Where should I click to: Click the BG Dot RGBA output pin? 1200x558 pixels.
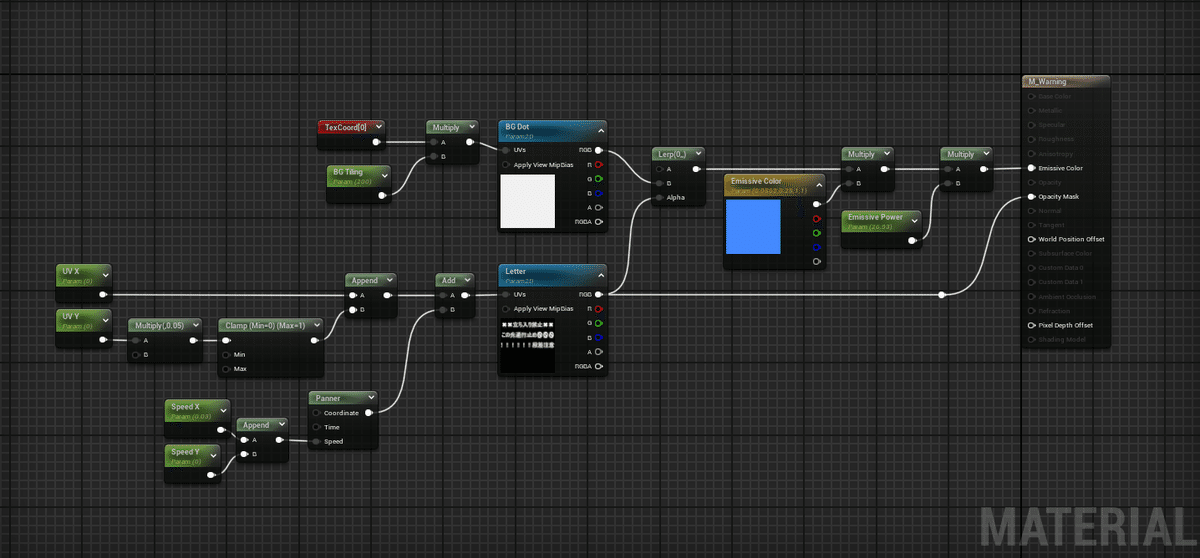pyautogui.click(x=599, y=222)
